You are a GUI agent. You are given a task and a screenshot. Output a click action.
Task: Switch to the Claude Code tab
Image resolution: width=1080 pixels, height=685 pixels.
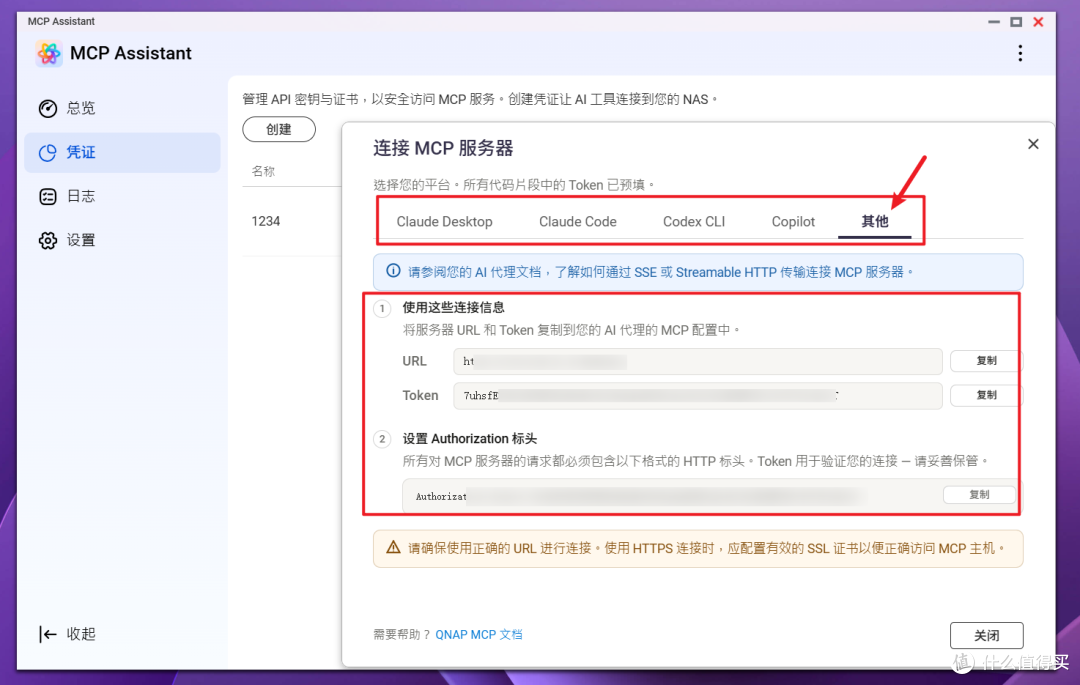click(x=577, y=222)
